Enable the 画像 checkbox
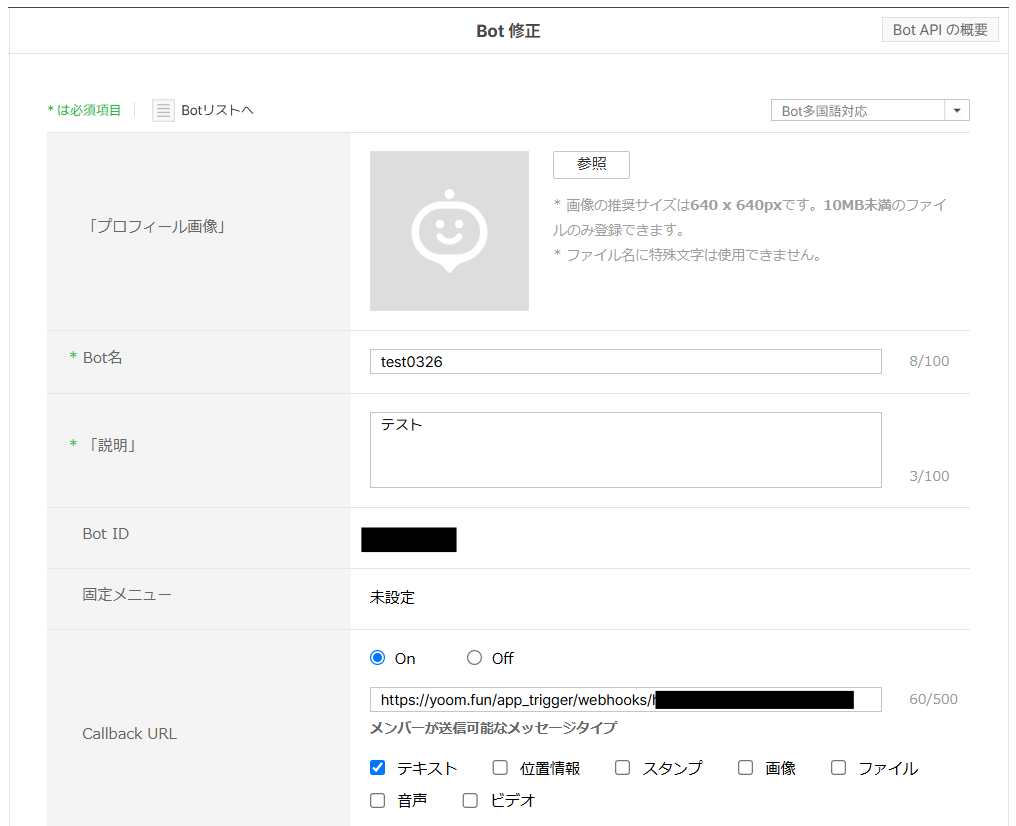The image size is (1016, 826). point(745,768)
